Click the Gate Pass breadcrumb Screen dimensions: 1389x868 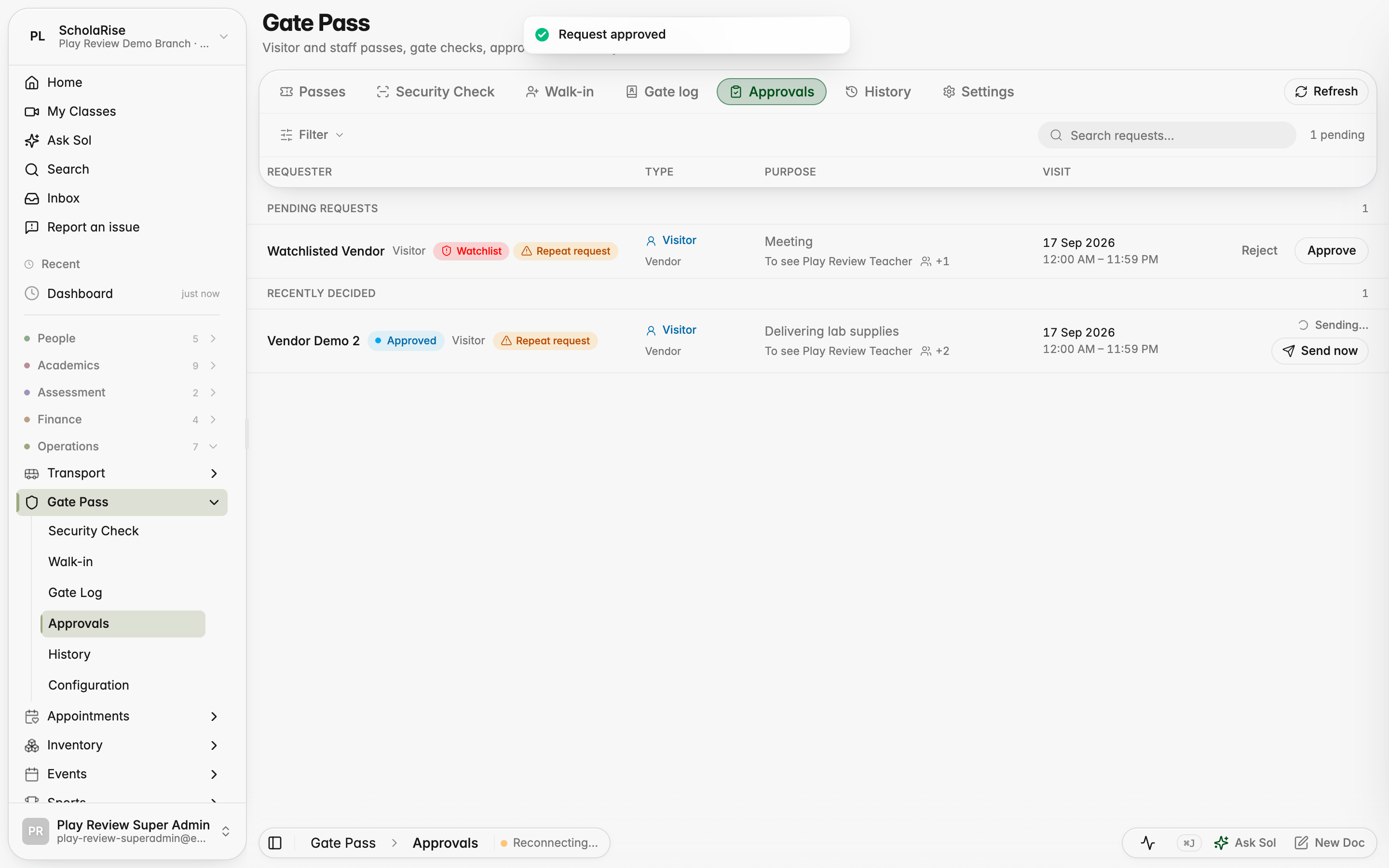[x=342, y=843]
